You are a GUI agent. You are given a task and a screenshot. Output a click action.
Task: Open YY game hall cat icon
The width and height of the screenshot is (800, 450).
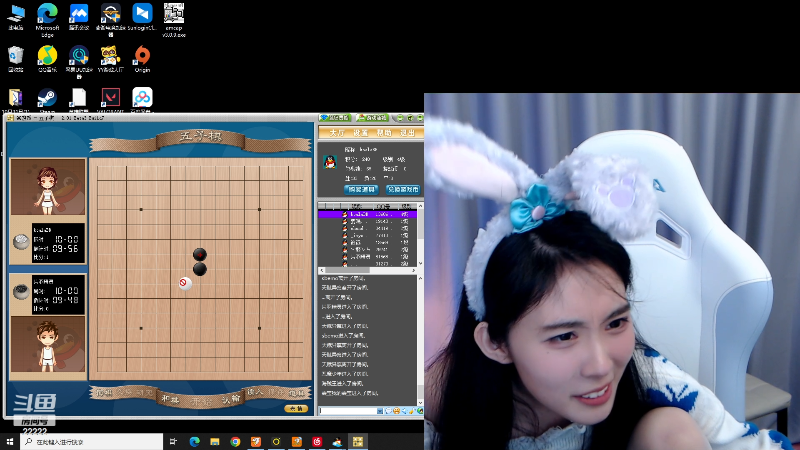[x=110, y=59]
